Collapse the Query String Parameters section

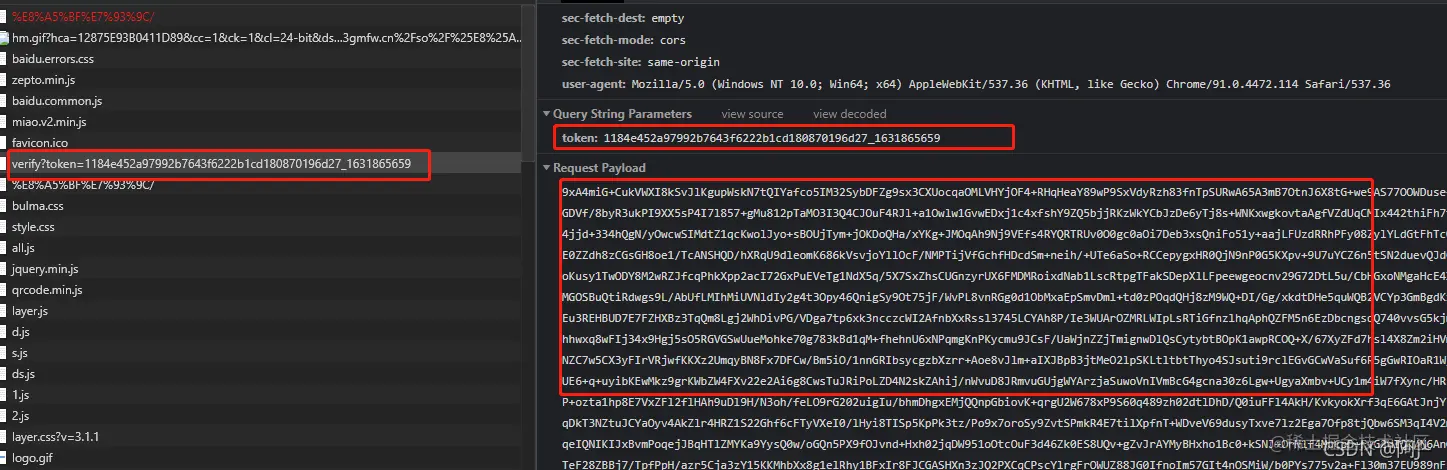546,114
